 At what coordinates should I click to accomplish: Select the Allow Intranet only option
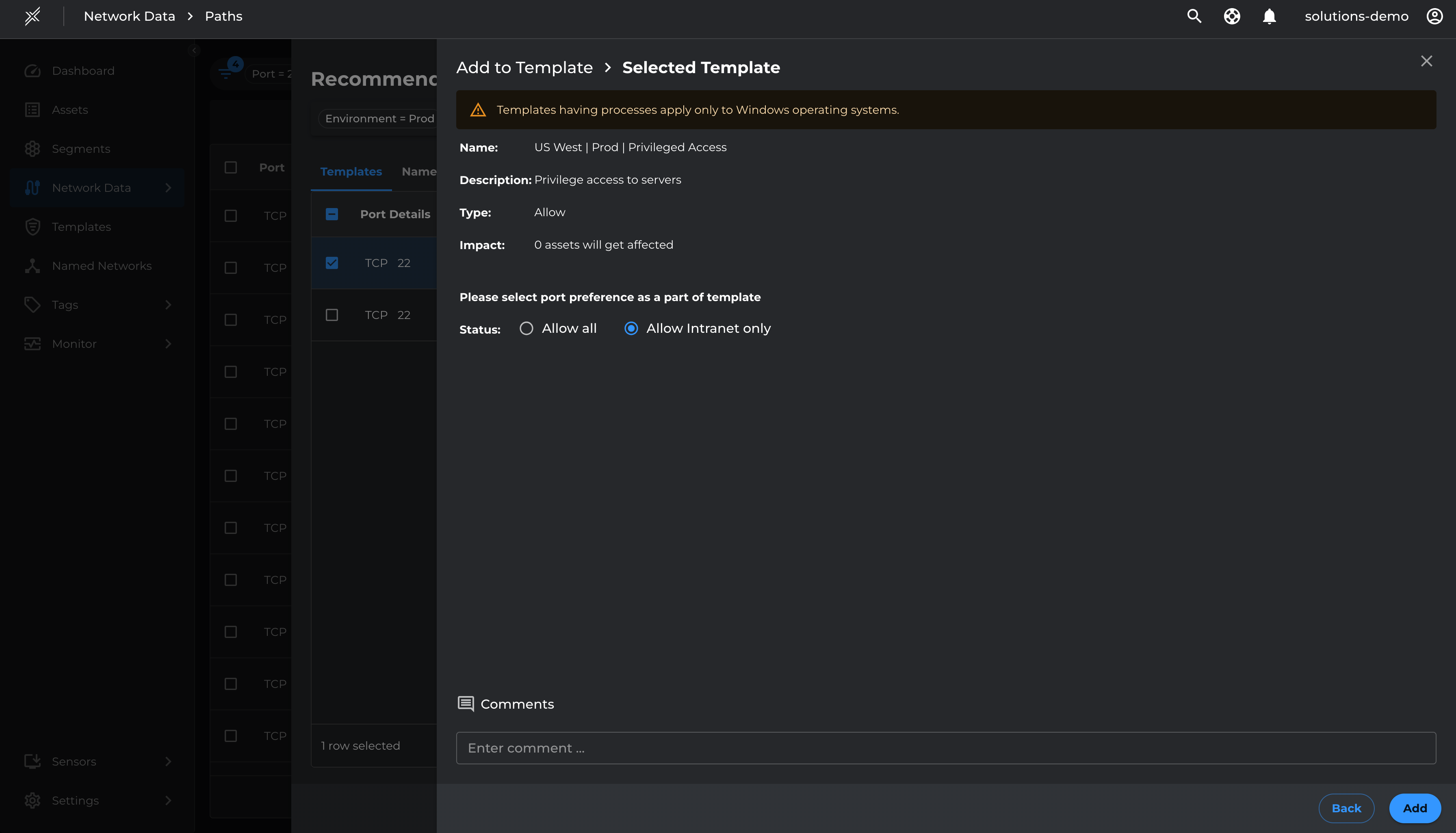631,328
